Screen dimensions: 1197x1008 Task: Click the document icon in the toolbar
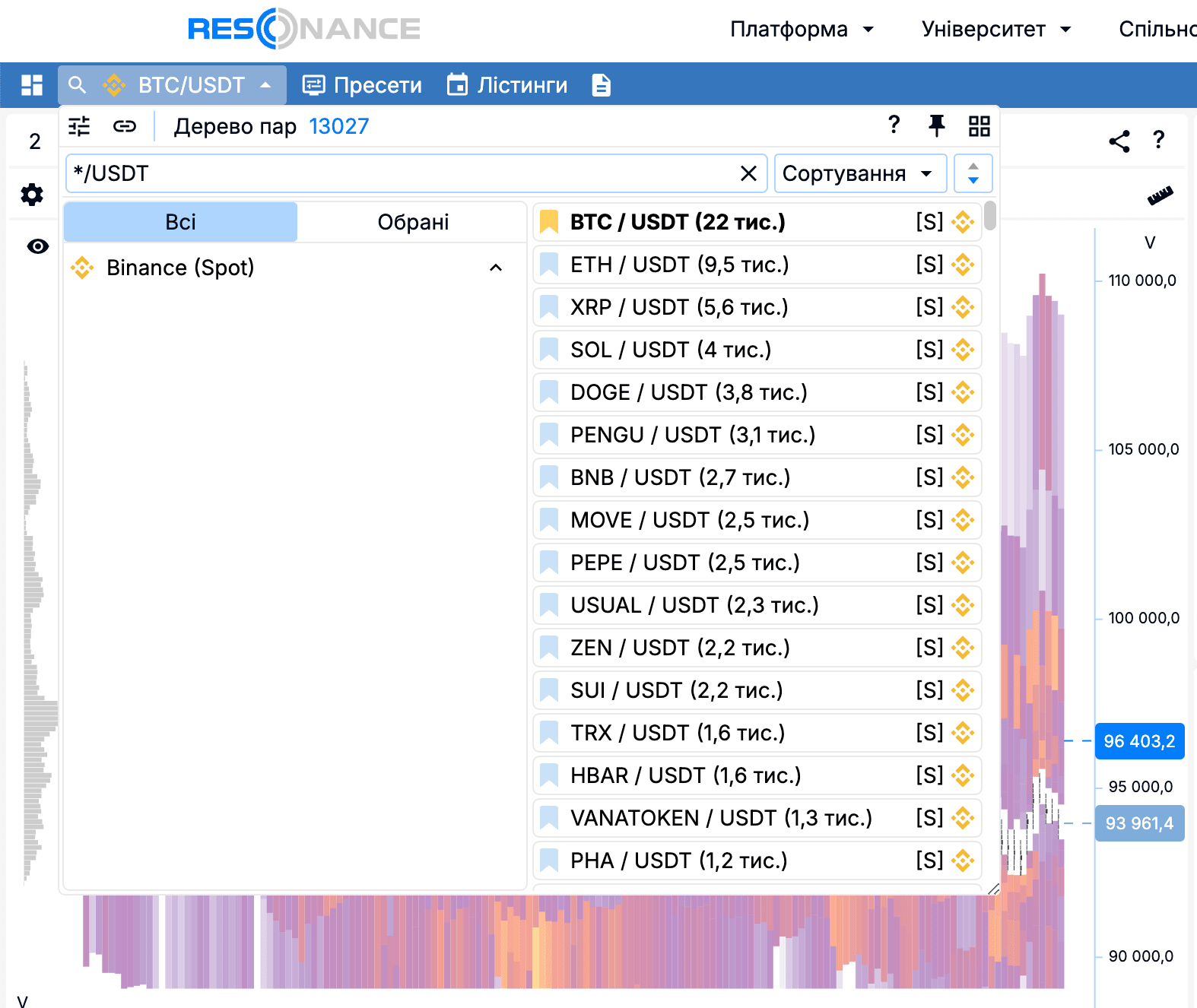tap(601, 85)
